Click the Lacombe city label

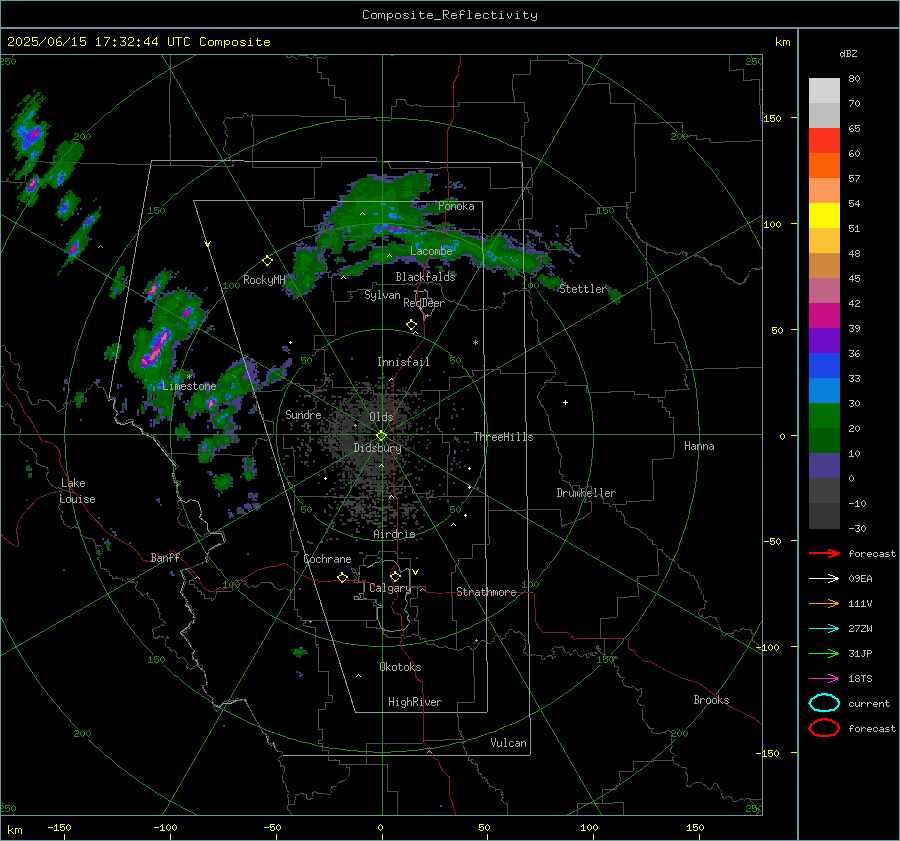click(x=431, y=251)
